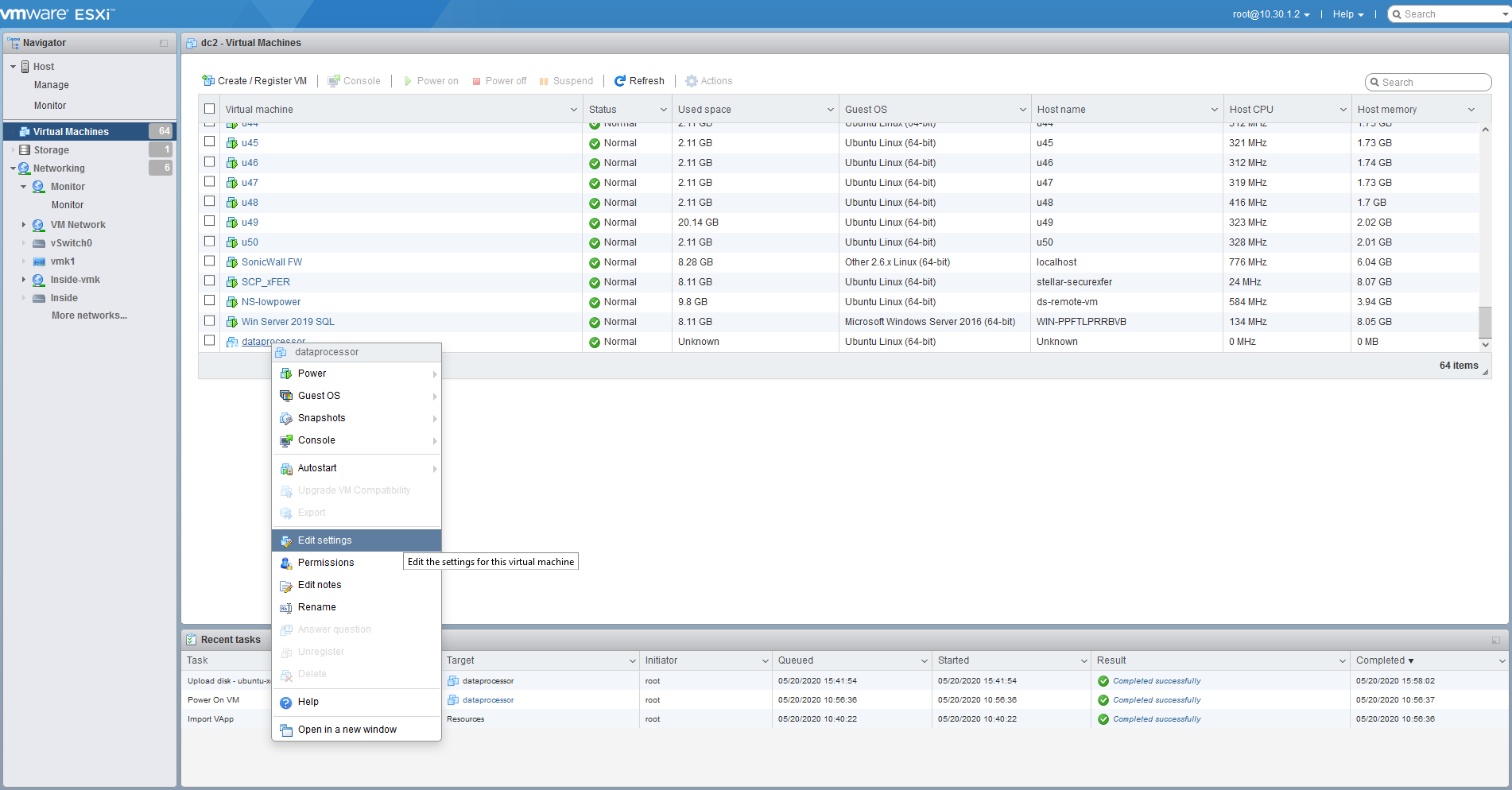Click the Navigator panel minimize icon
The width and height of the screenshot is (1512, 790).
click(164, 43)
